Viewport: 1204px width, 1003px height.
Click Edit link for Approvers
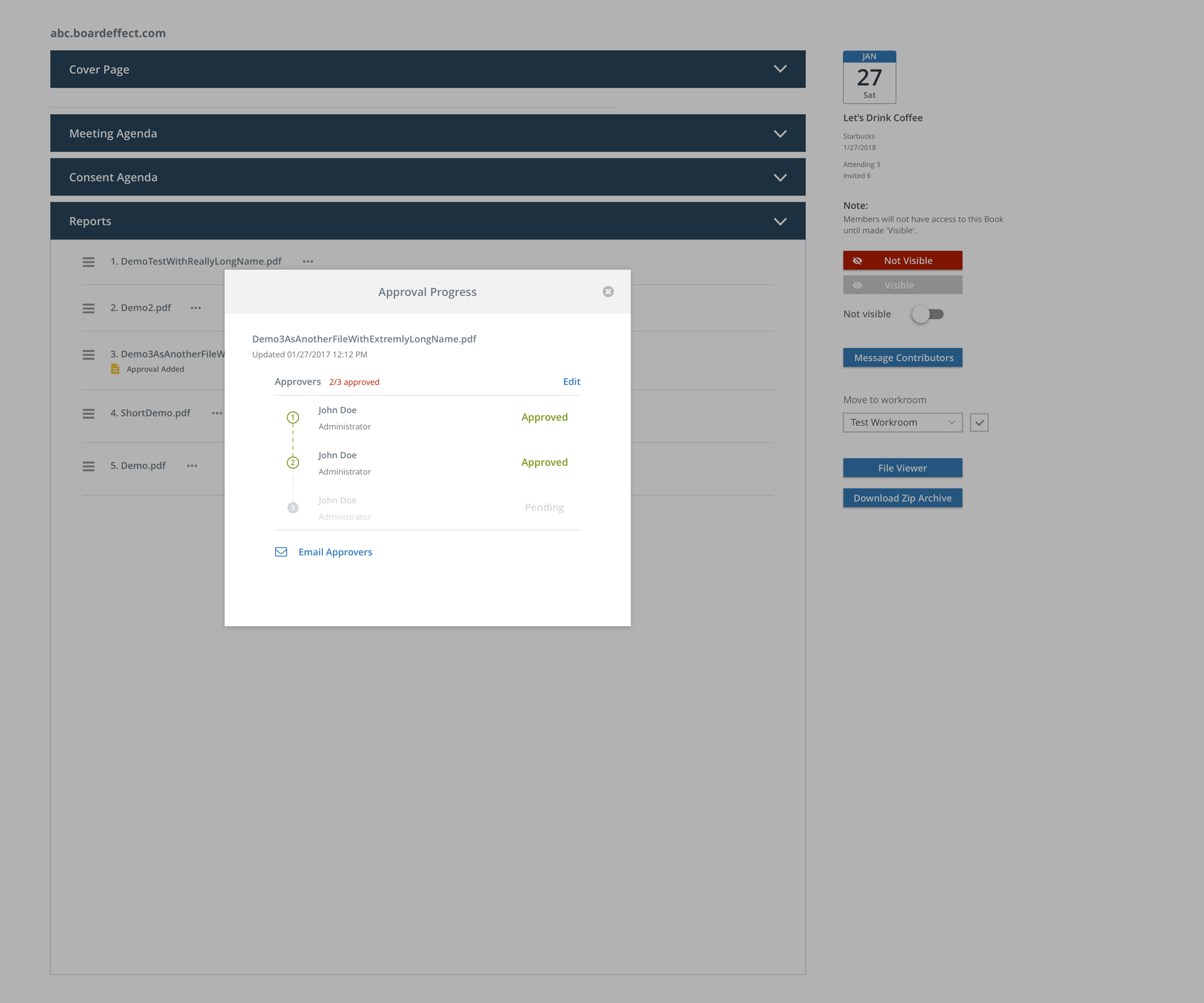(571, 381)
